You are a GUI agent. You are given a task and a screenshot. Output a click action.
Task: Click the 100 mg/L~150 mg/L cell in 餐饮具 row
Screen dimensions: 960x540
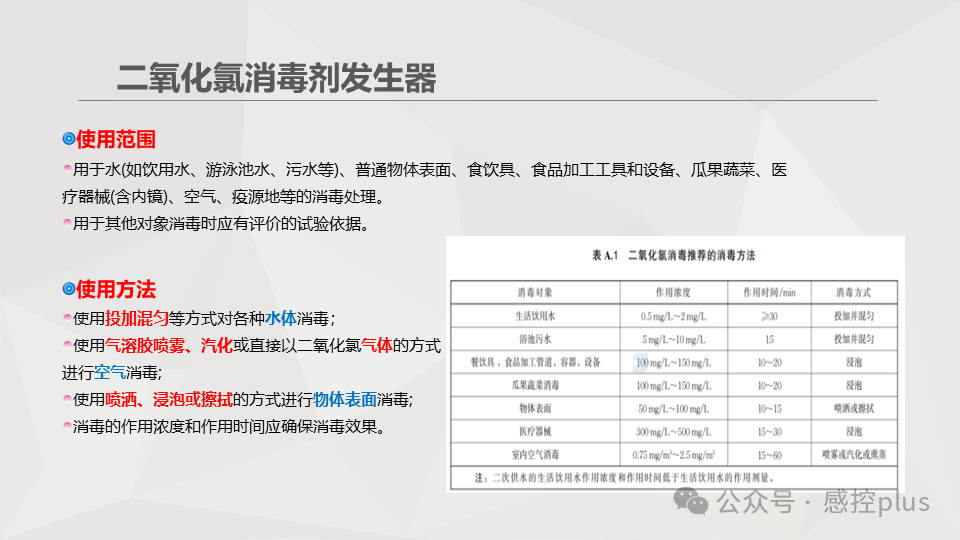[x=673, y=362]
